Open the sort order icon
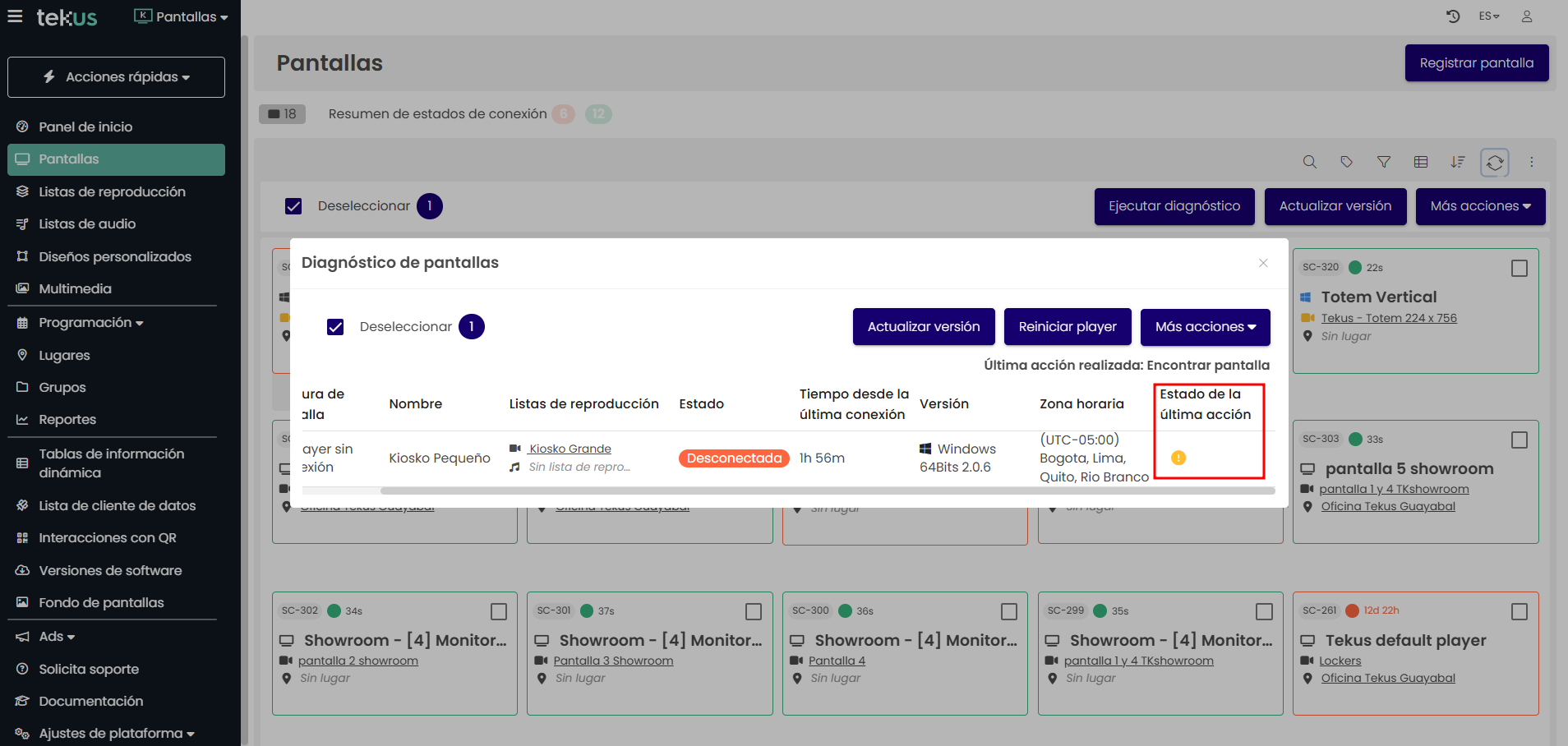The width and height of the screenshot is (1568, 746). click(1458, 163)
